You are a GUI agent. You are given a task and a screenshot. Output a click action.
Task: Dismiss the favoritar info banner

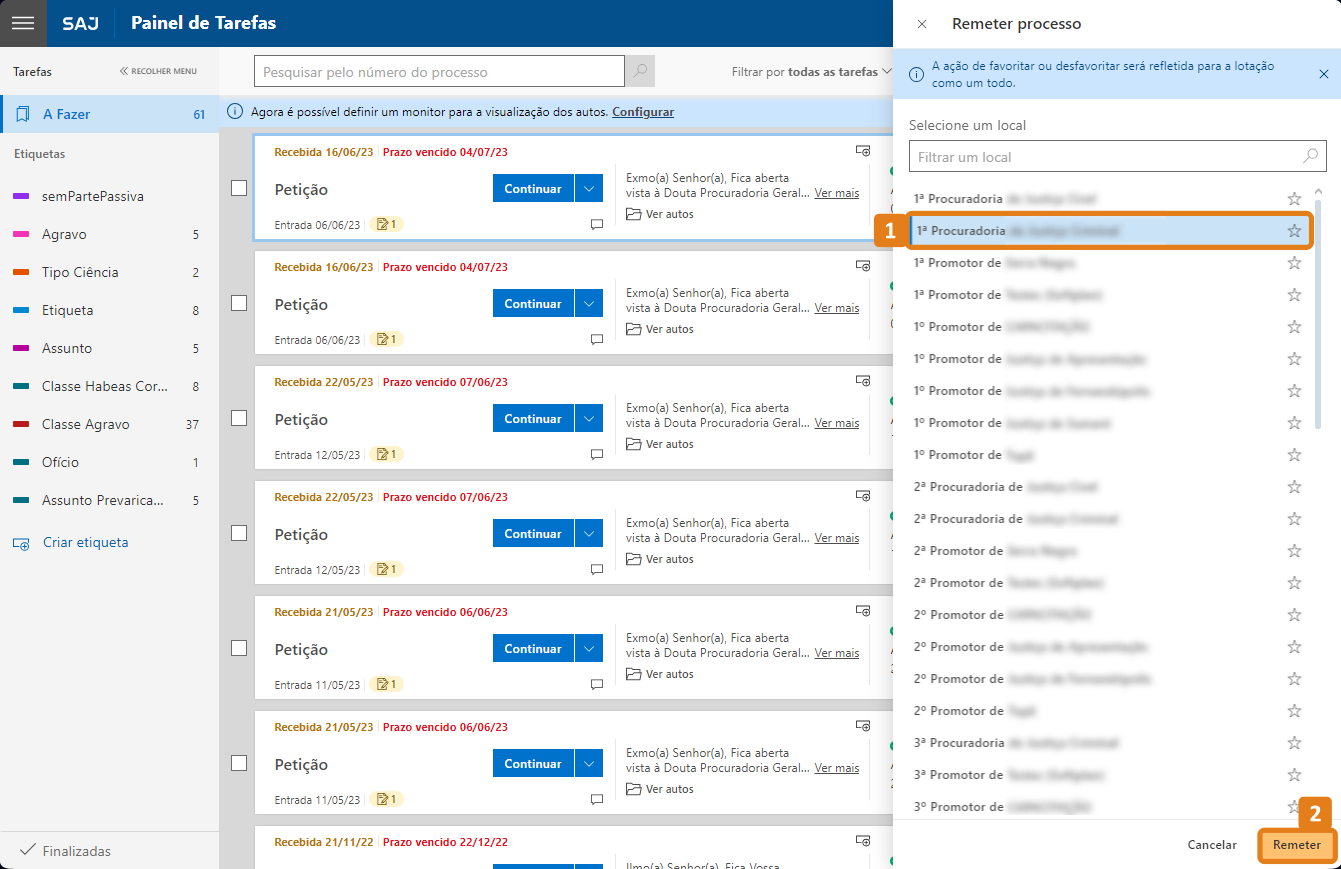[x=1323, y=74]
